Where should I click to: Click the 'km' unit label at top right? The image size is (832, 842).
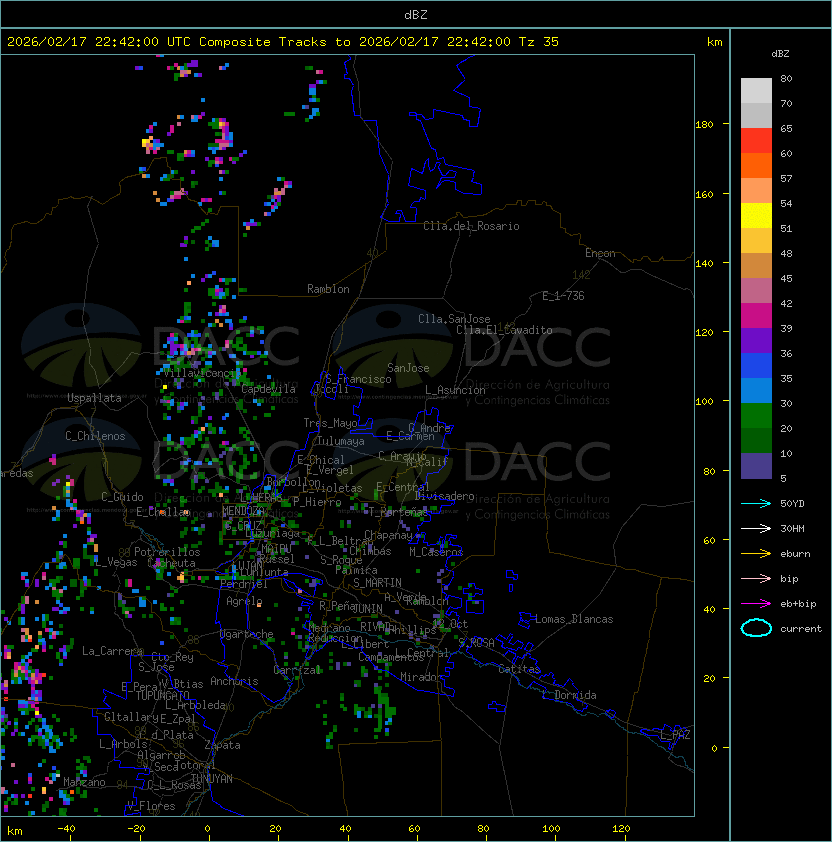714,42
